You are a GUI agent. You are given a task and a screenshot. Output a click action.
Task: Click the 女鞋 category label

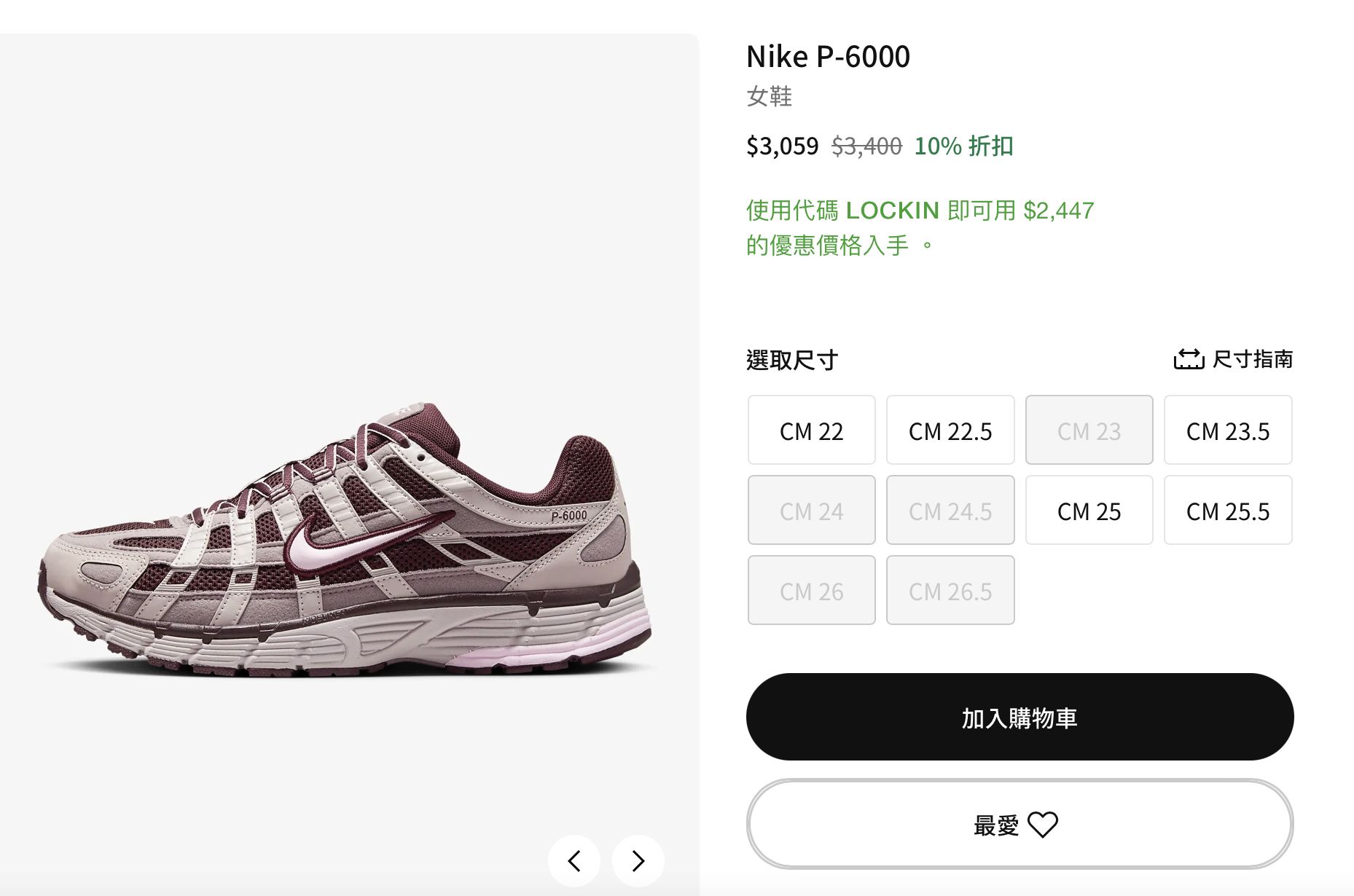click(x=767, y=96)
